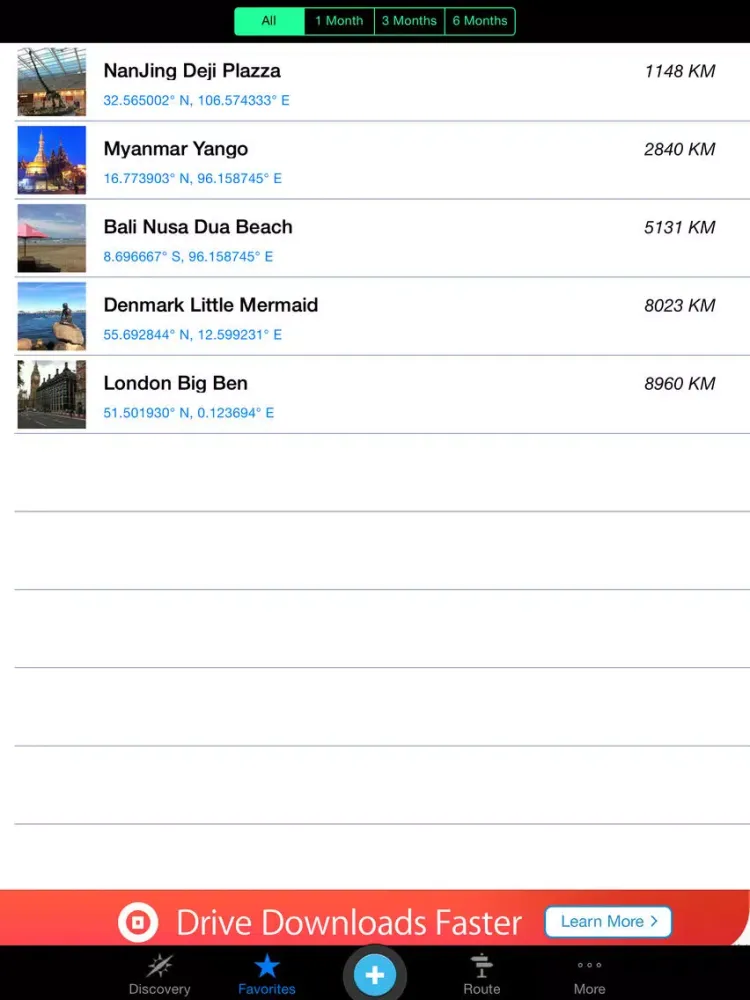
Task: Tap the Myanmar Yango 2840 KM distance
Action: pos(680,150)
